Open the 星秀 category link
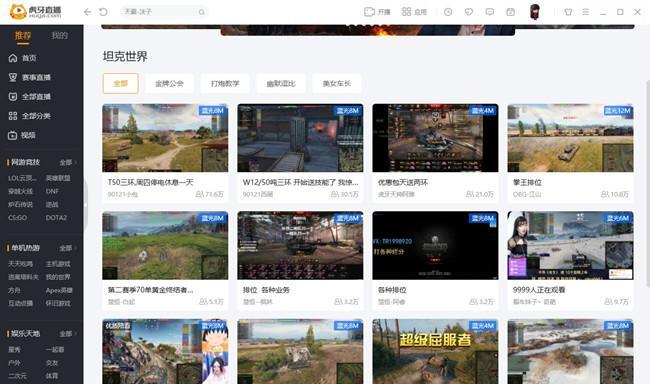Image resolution: width=650 pixels, height=384 pixels. (14, 350)
